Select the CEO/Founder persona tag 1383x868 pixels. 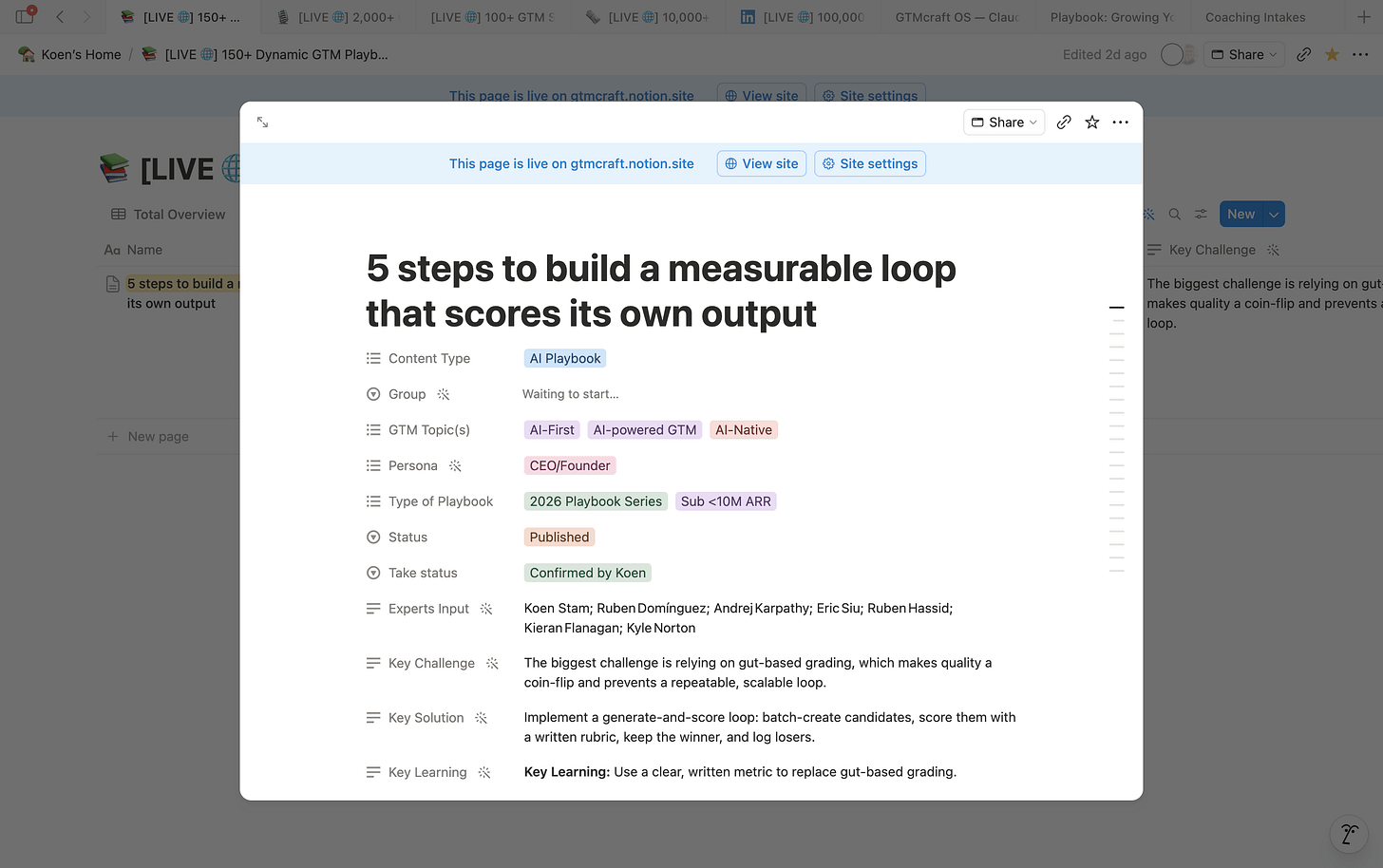click(570, 465)
